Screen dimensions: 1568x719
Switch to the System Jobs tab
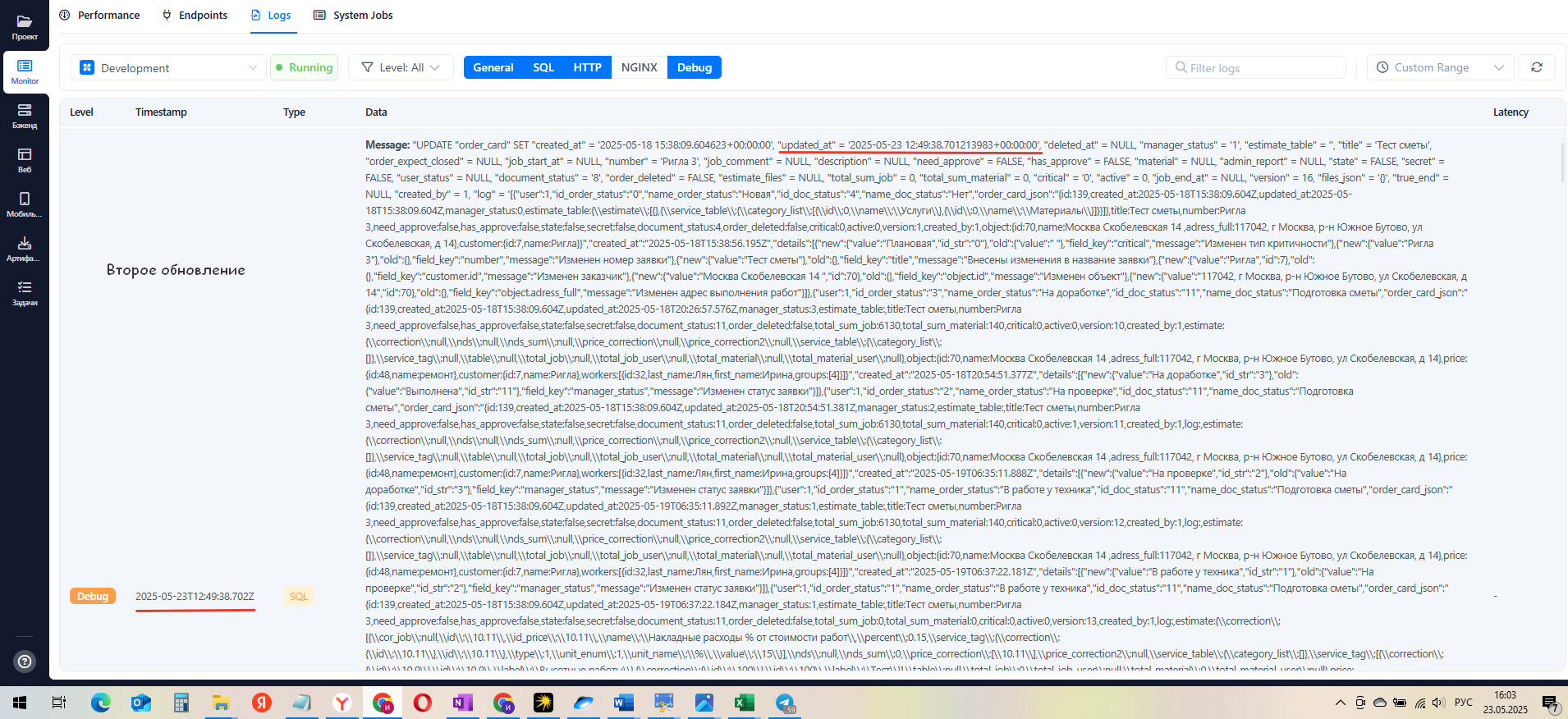pos(354,15)
